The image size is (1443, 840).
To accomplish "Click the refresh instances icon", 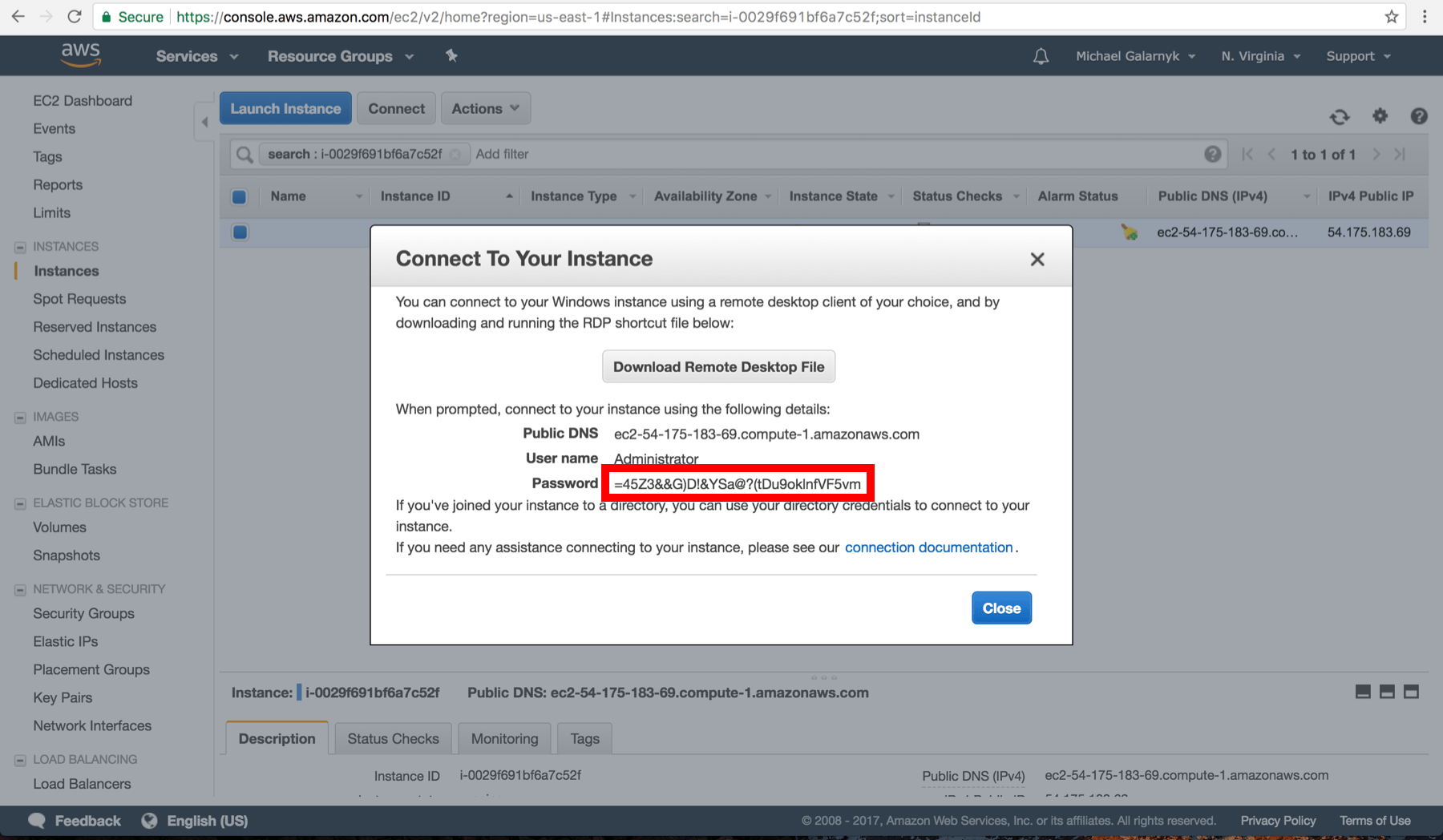I will click(1340, 117).
